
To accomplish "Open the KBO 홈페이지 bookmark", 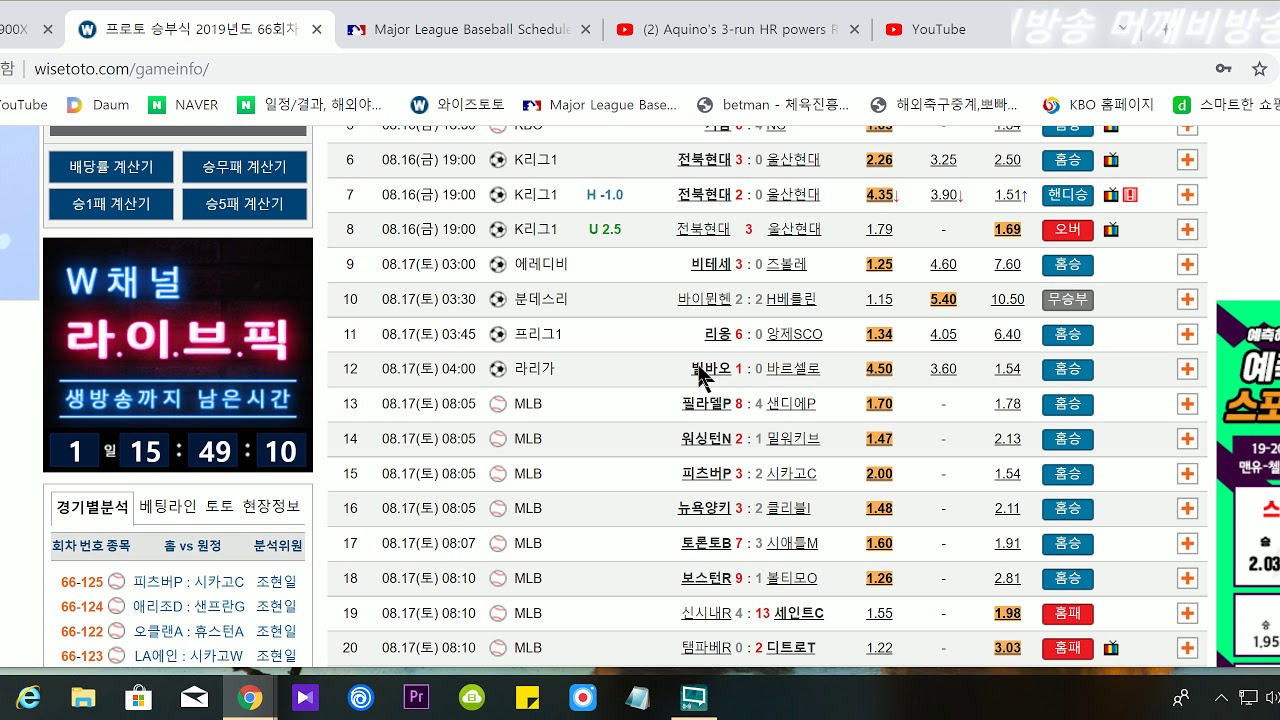I will pyautogui.click(x=1098, y=105).
